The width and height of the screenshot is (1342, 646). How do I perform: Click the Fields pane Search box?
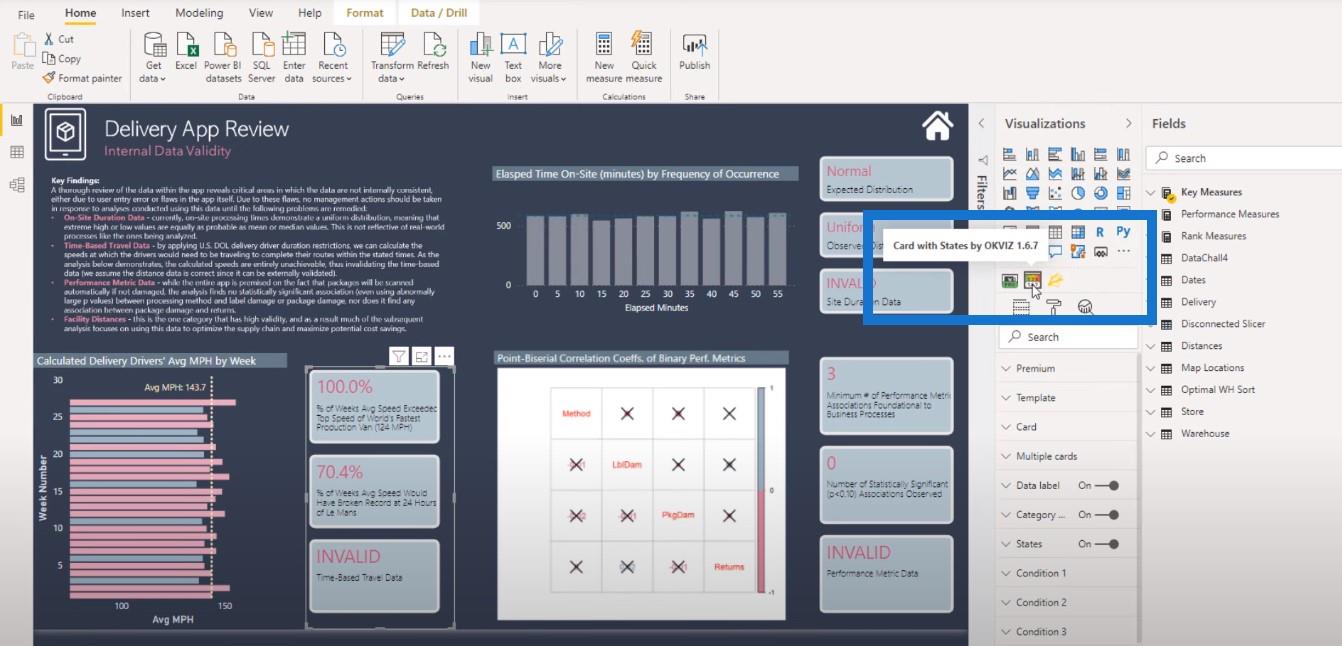click(x=1242, y=158)
